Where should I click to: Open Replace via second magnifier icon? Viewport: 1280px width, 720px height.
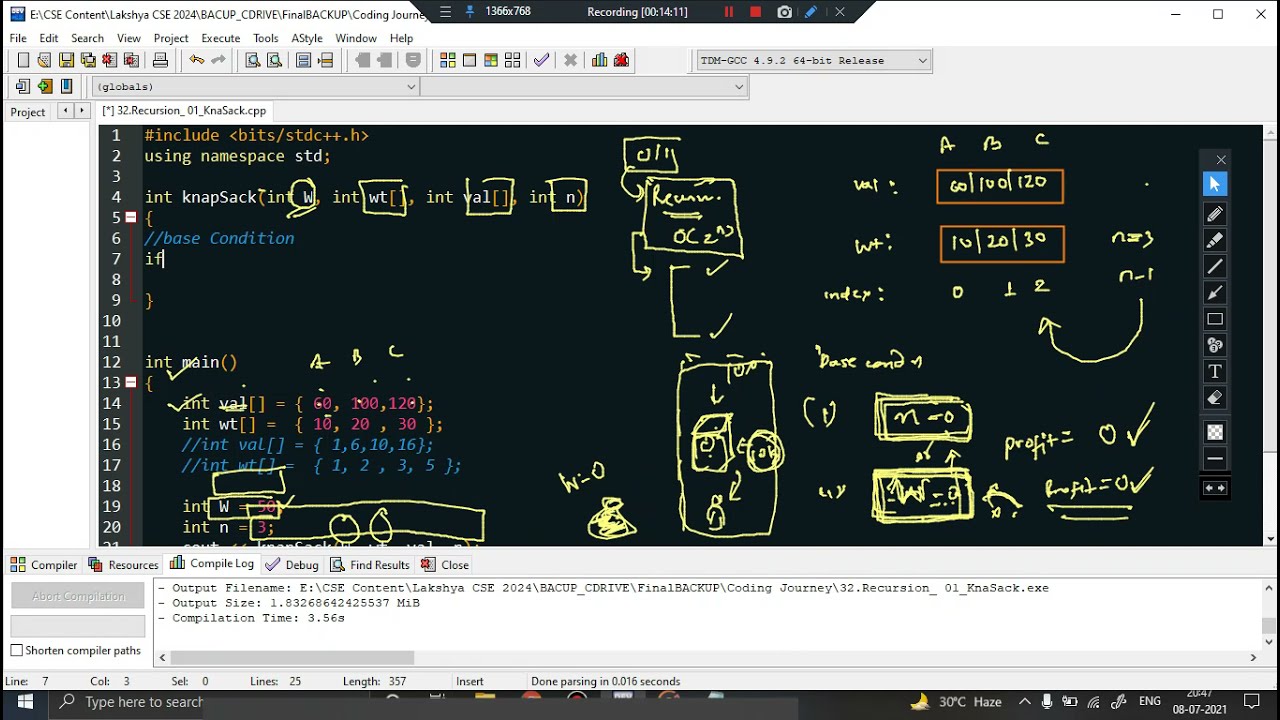(x=274, y=60)
